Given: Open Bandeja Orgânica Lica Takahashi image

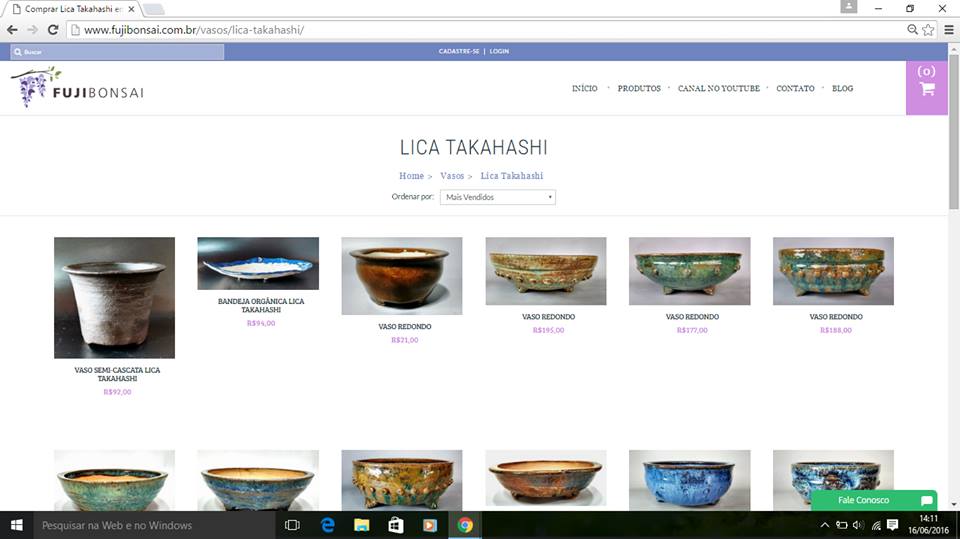Looking at the screenshot, I should click(258, 263).
